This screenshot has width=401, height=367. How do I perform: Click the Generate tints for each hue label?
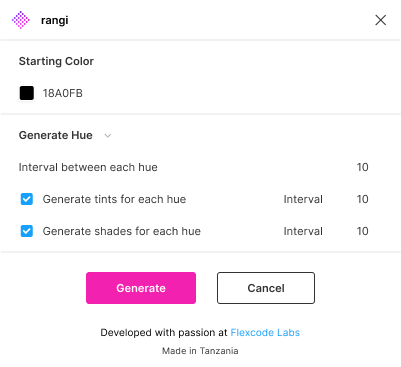[x=114, y=199]
